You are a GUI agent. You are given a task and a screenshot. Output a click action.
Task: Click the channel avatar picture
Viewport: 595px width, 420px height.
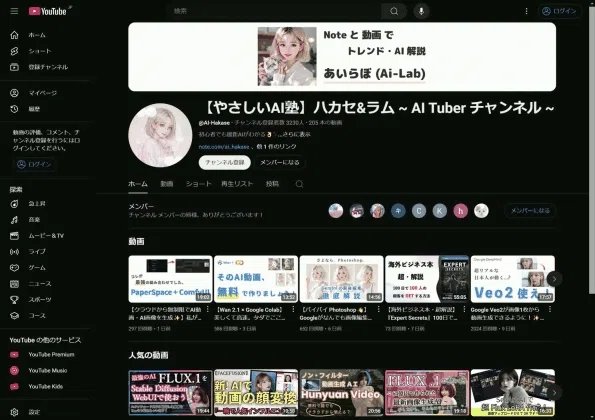tap(160, 135)
